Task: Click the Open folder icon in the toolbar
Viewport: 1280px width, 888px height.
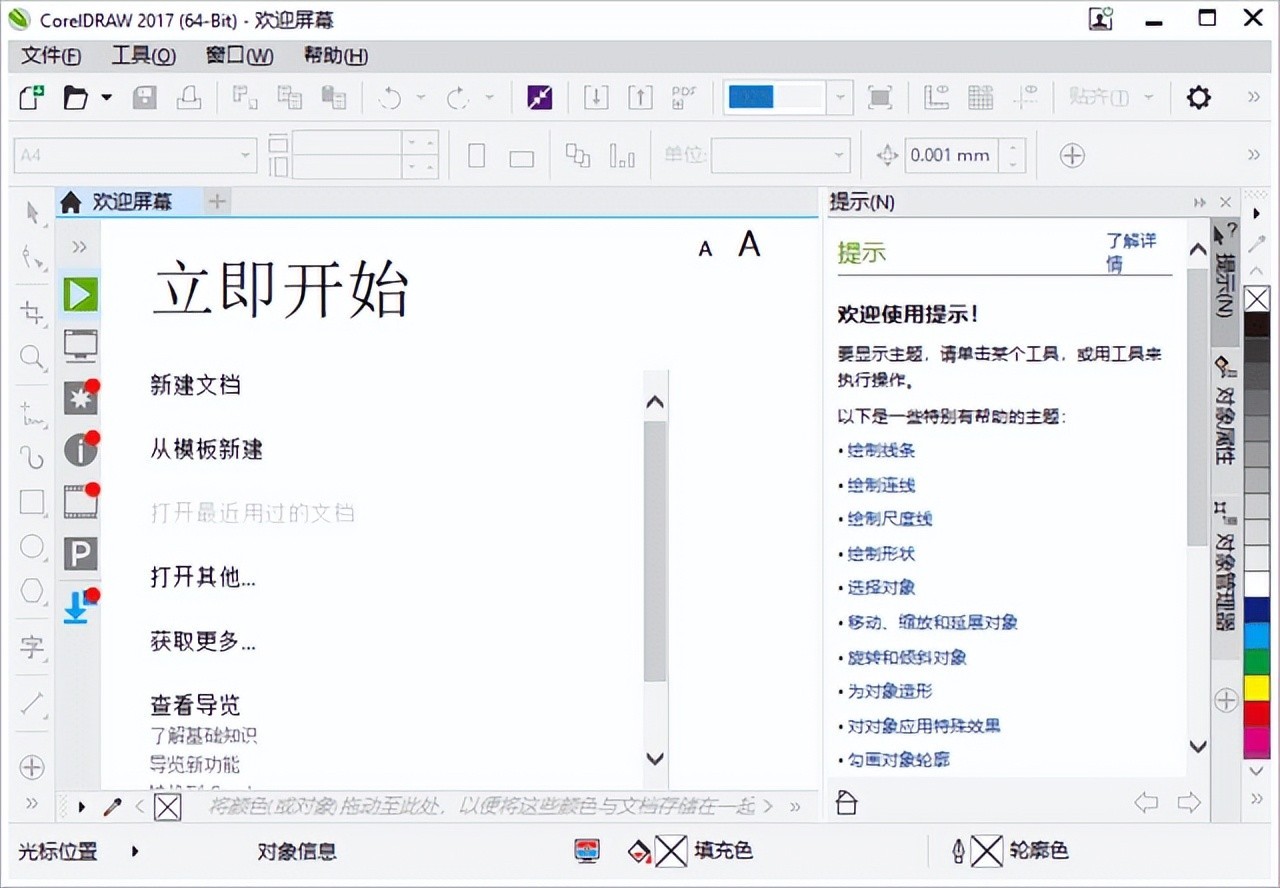Action: pyautogui.click(x=76, y=97)
